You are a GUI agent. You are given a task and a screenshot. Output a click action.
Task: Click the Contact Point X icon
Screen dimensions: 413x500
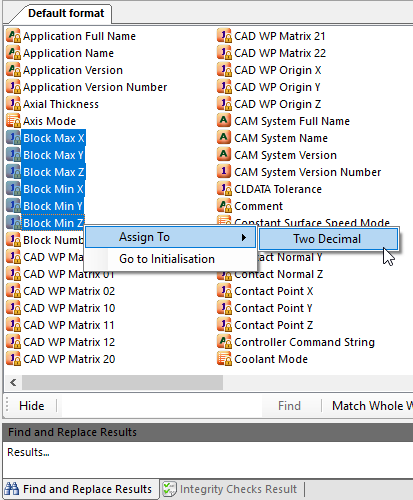tap(224, 291)
